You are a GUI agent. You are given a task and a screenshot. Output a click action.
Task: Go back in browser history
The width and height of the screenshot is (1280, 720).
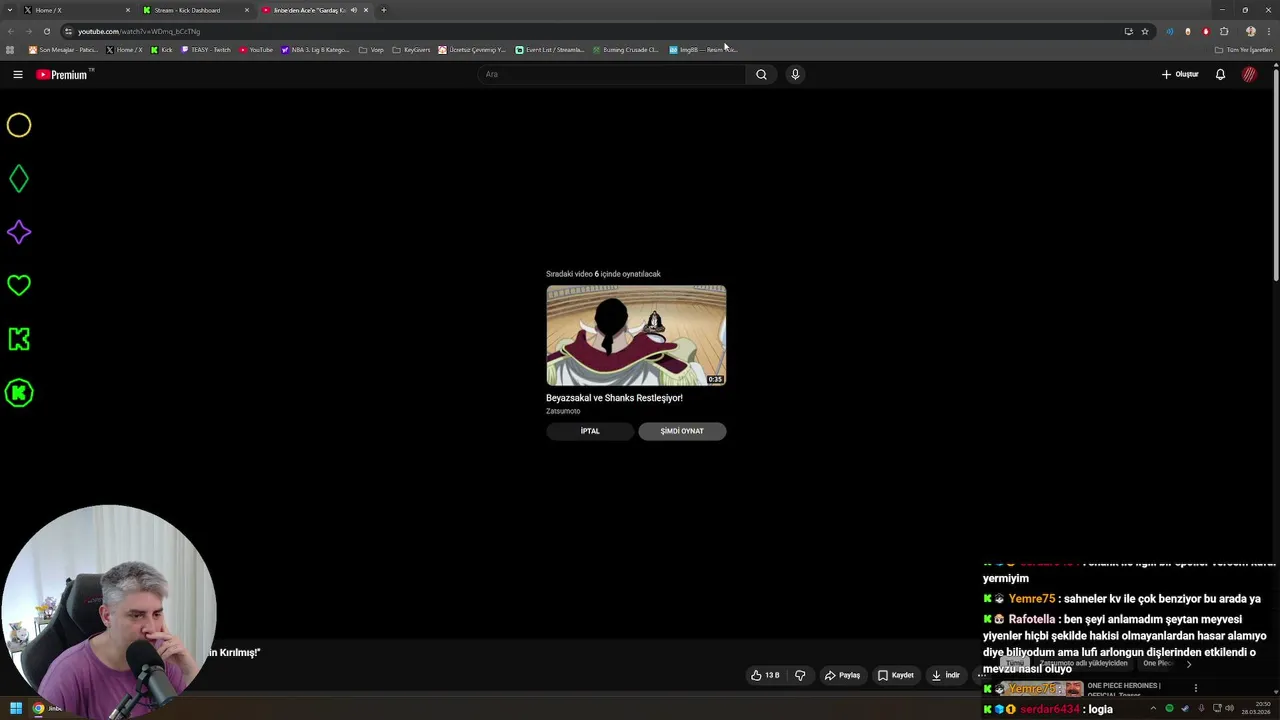click(11, 31)
